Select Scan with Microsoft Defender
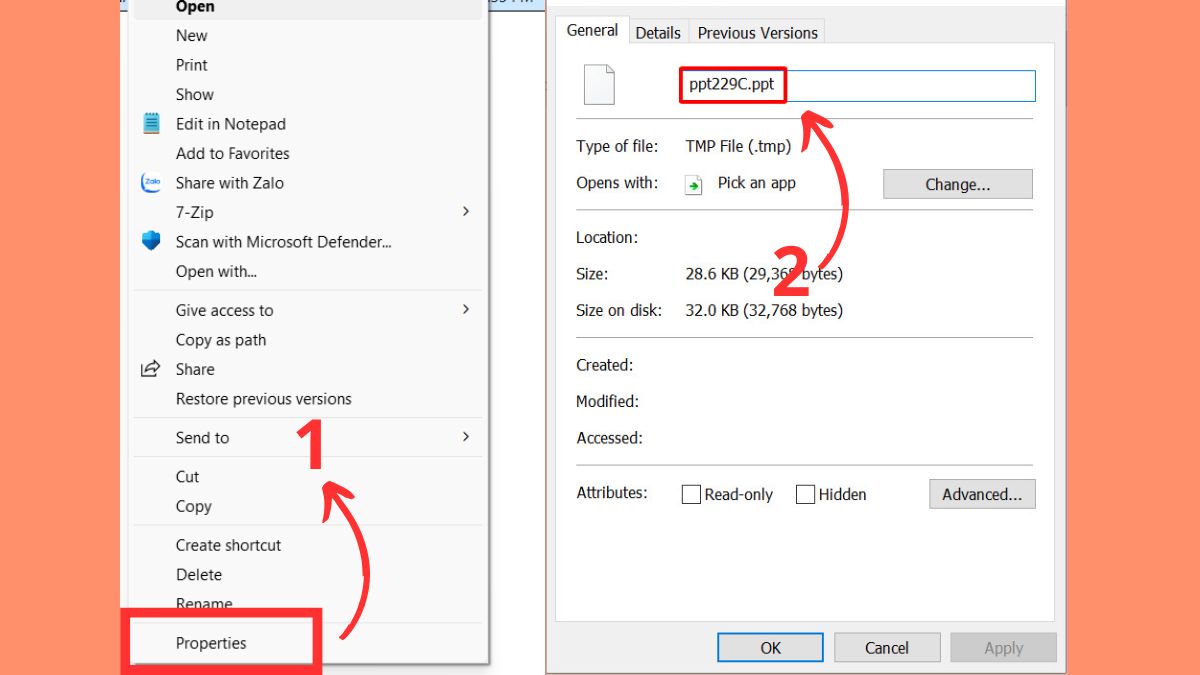Viewport: 1200px width, 675px height. tap(284, 241)
